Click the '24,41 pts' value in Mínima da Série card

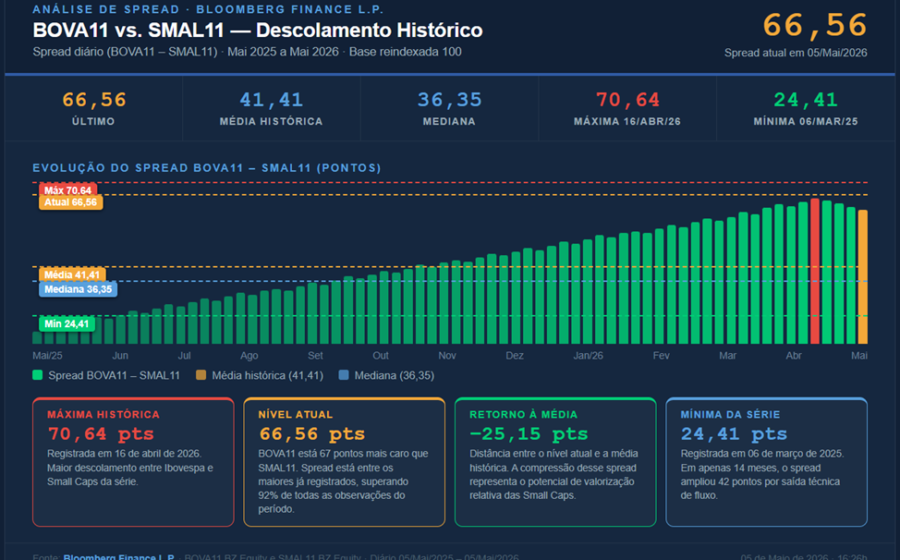[x=734, y=434]
